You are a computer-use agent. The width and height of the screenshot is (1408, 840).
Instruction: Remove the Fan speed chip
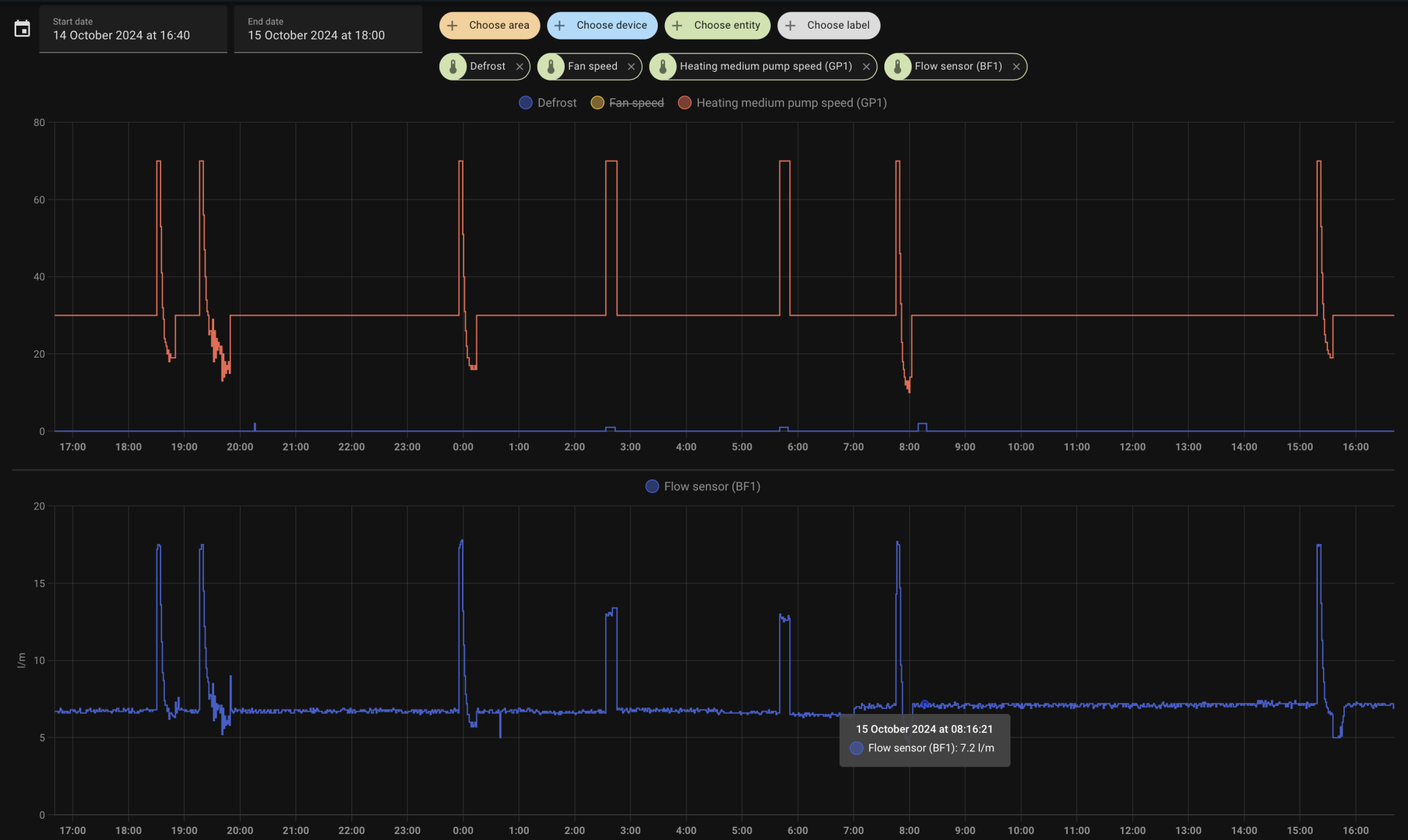coord(631,67)
